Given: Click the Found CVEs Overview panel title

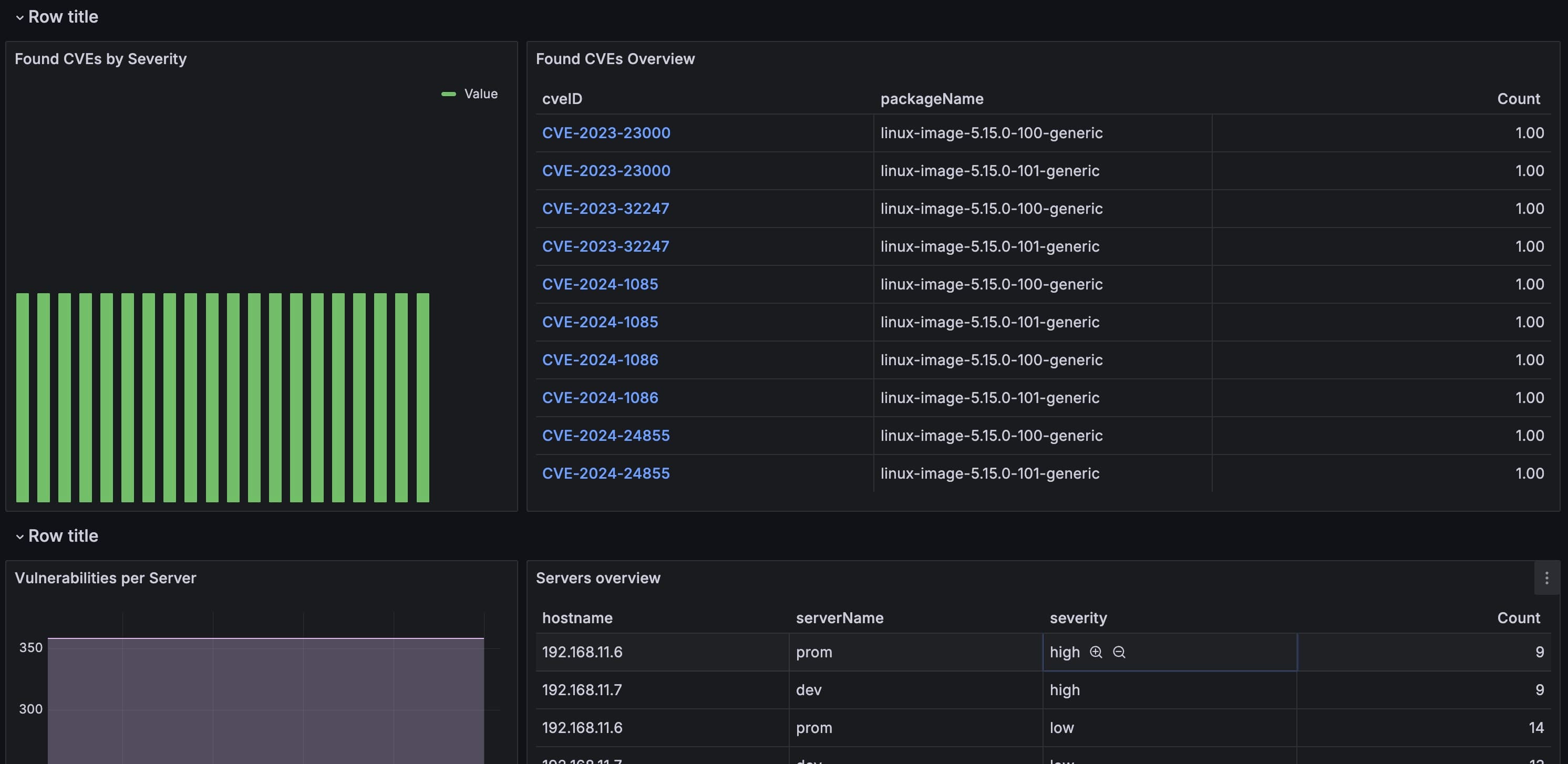Looking at the screenshot, I should [615, 59].
